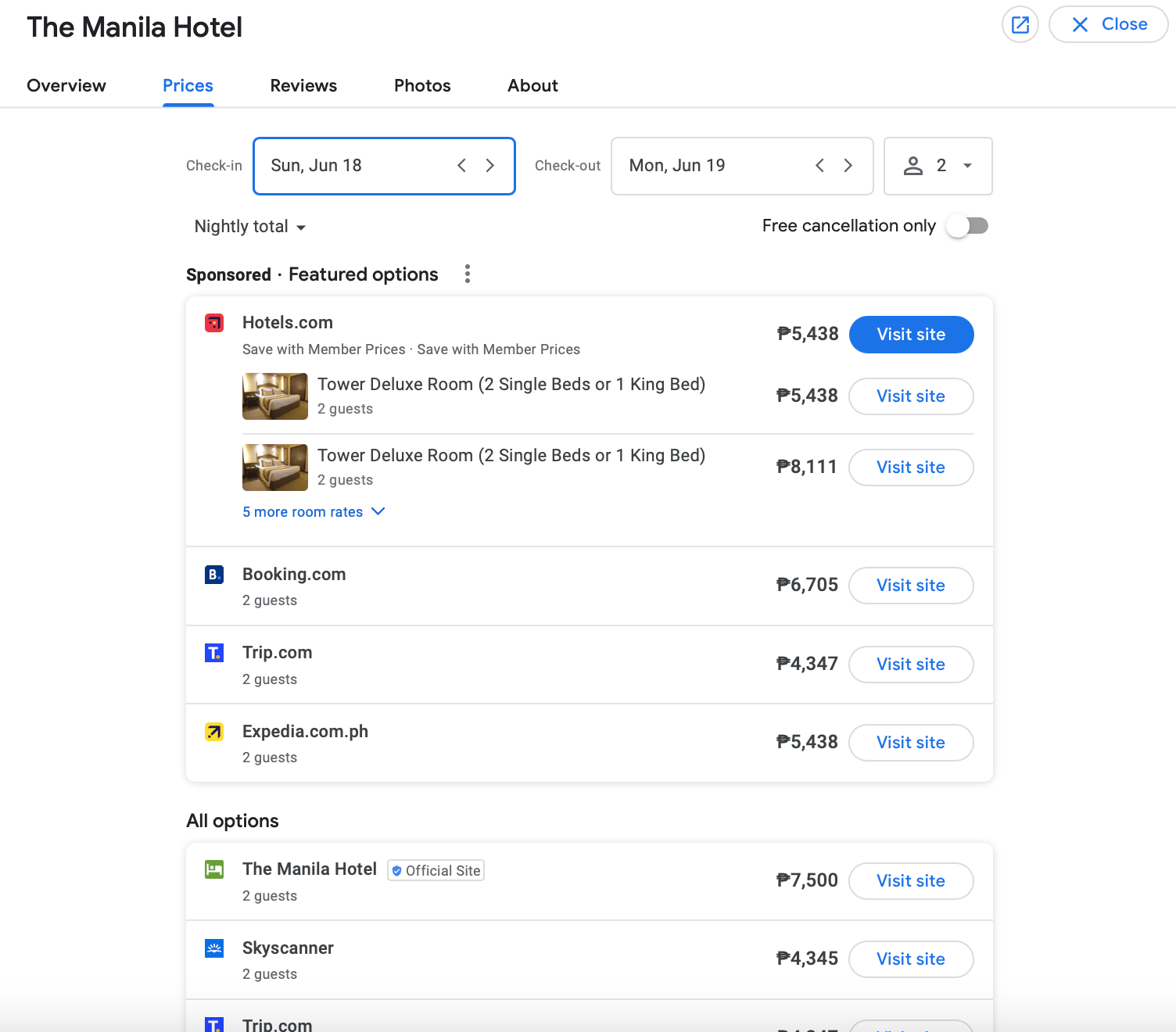Open the Reviews tab
Screen dimensions: 1176x1032
[303, 85]
